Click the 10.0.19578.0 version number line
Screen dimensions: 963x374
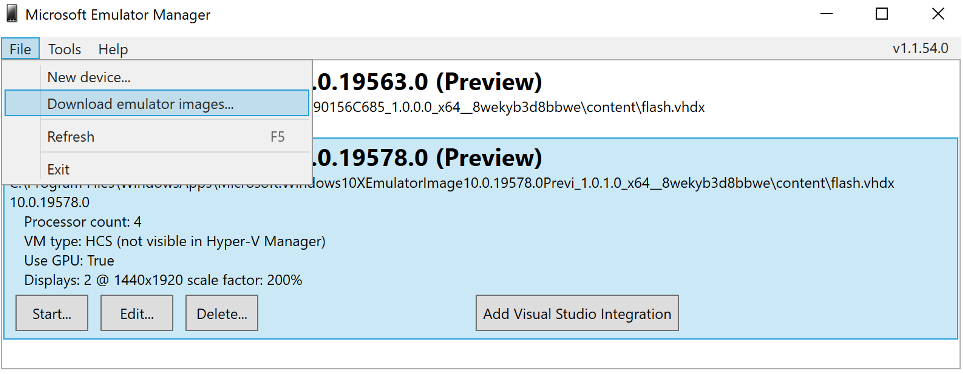(x=50, y=202)
